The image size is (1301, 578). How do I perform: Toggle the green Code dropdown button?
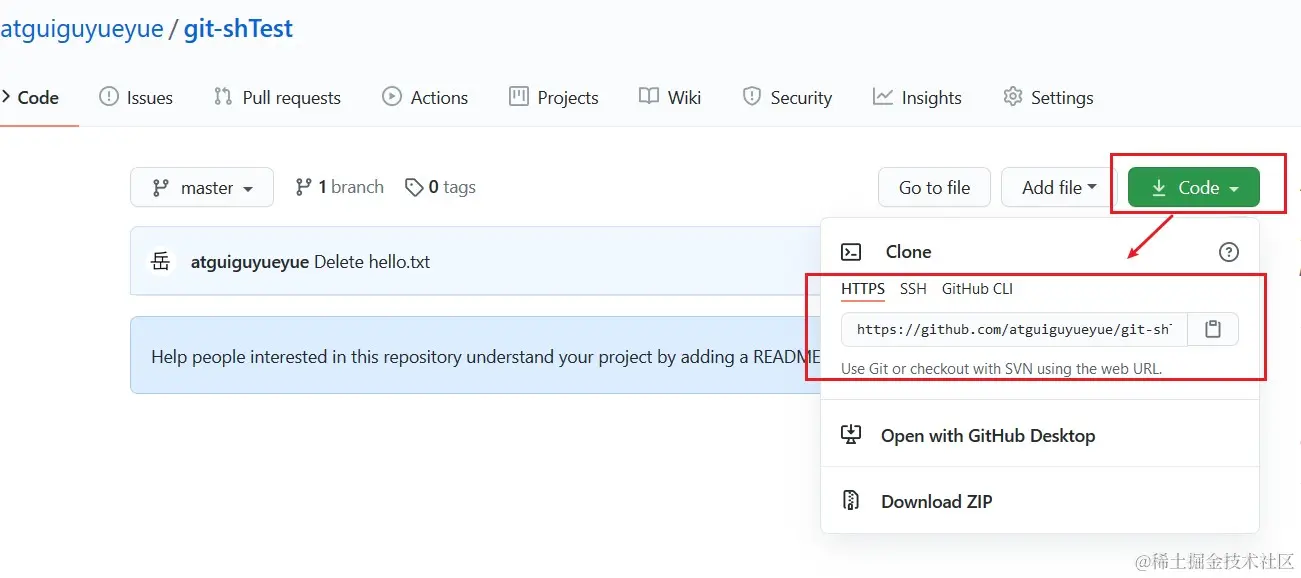click(1194, 187)
